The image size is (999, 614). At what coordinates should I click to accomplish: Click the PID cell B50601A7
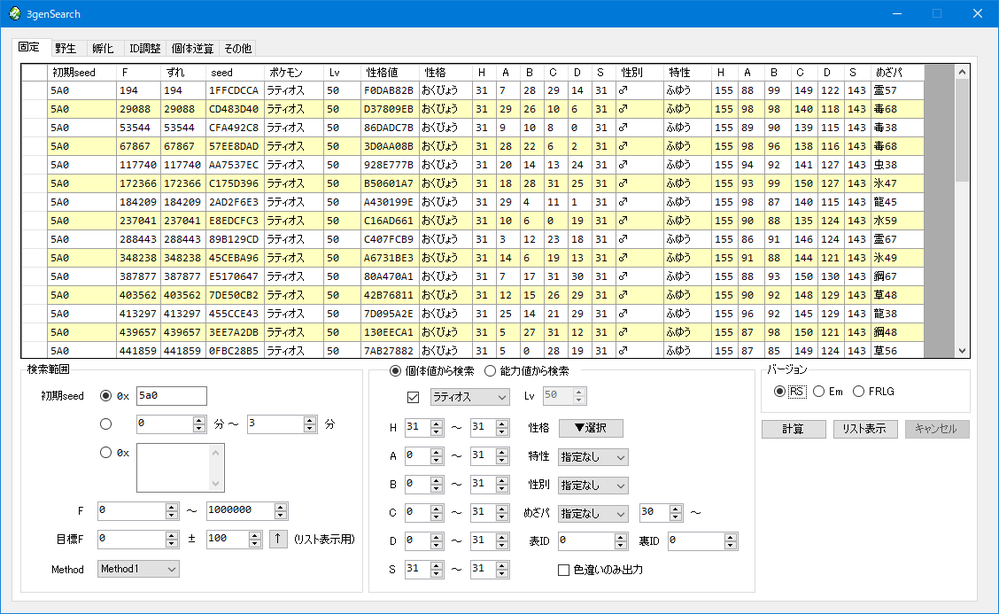coord(389,183)
